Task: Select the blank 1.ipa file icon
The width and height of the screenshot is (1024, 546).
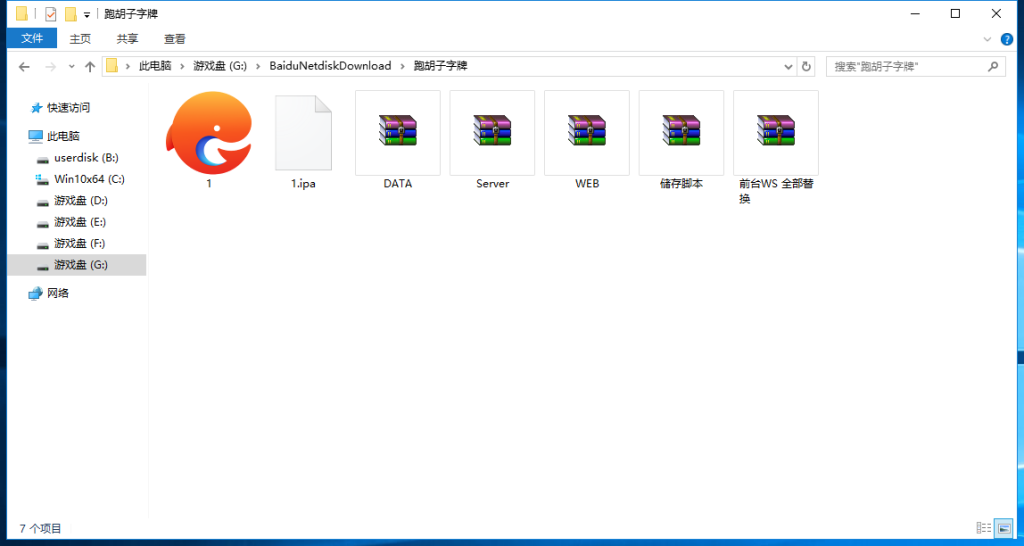Action: click(303, 133)
